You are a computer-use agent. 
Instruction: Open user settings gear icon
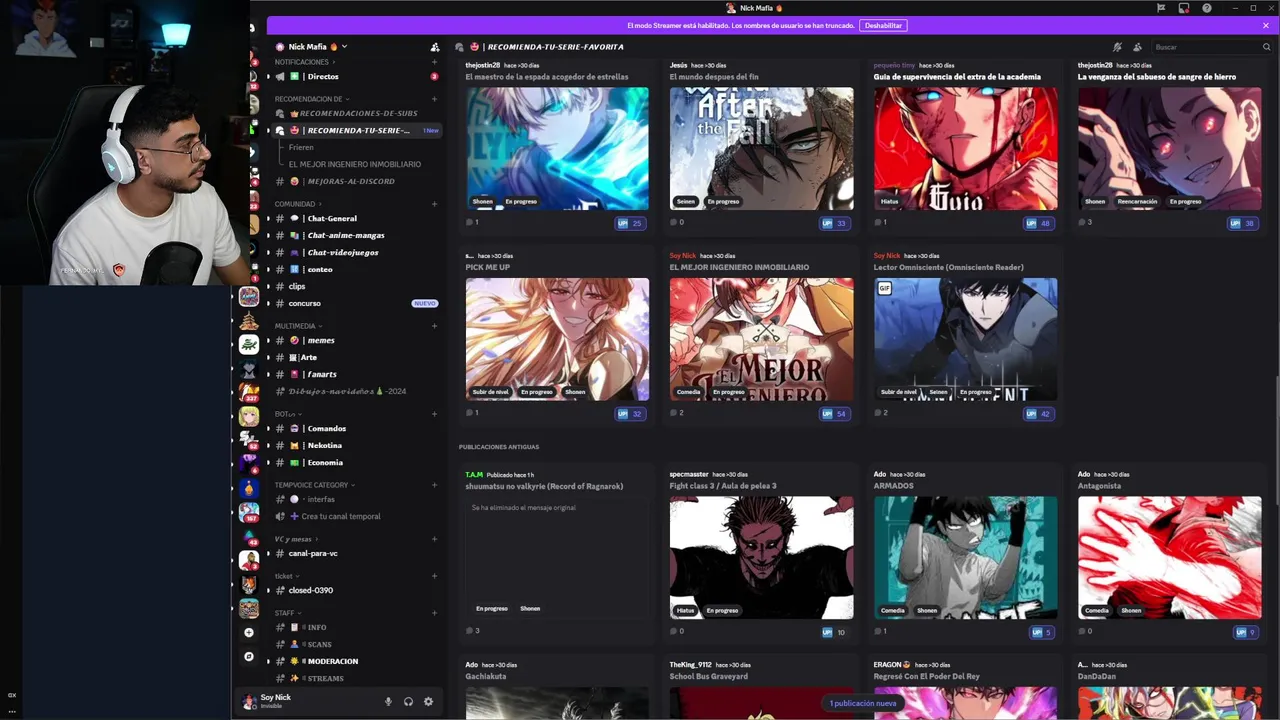point(428,701)
